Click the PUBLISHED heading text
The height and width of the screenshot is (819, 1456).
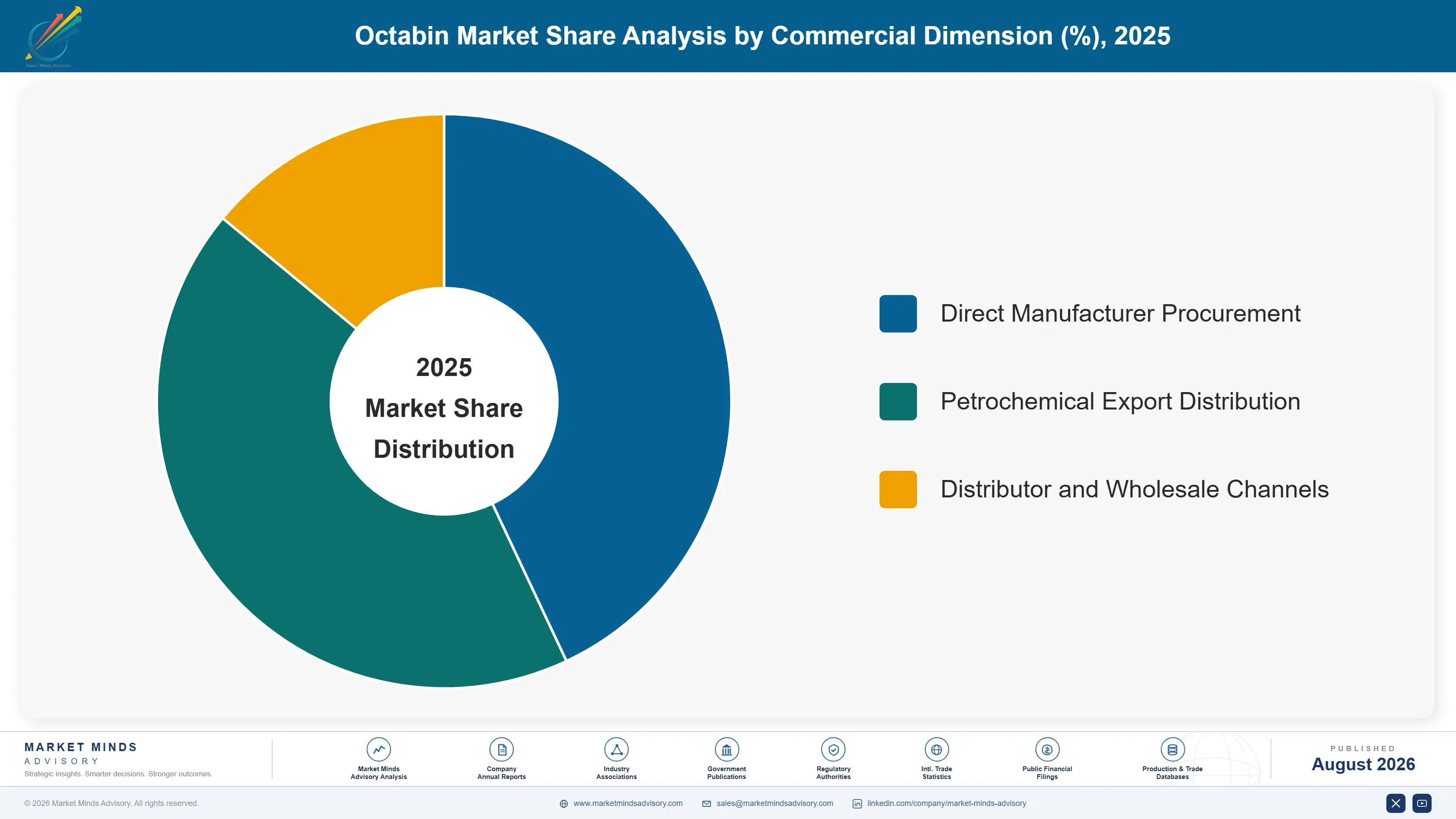(x=1363, y=749)
